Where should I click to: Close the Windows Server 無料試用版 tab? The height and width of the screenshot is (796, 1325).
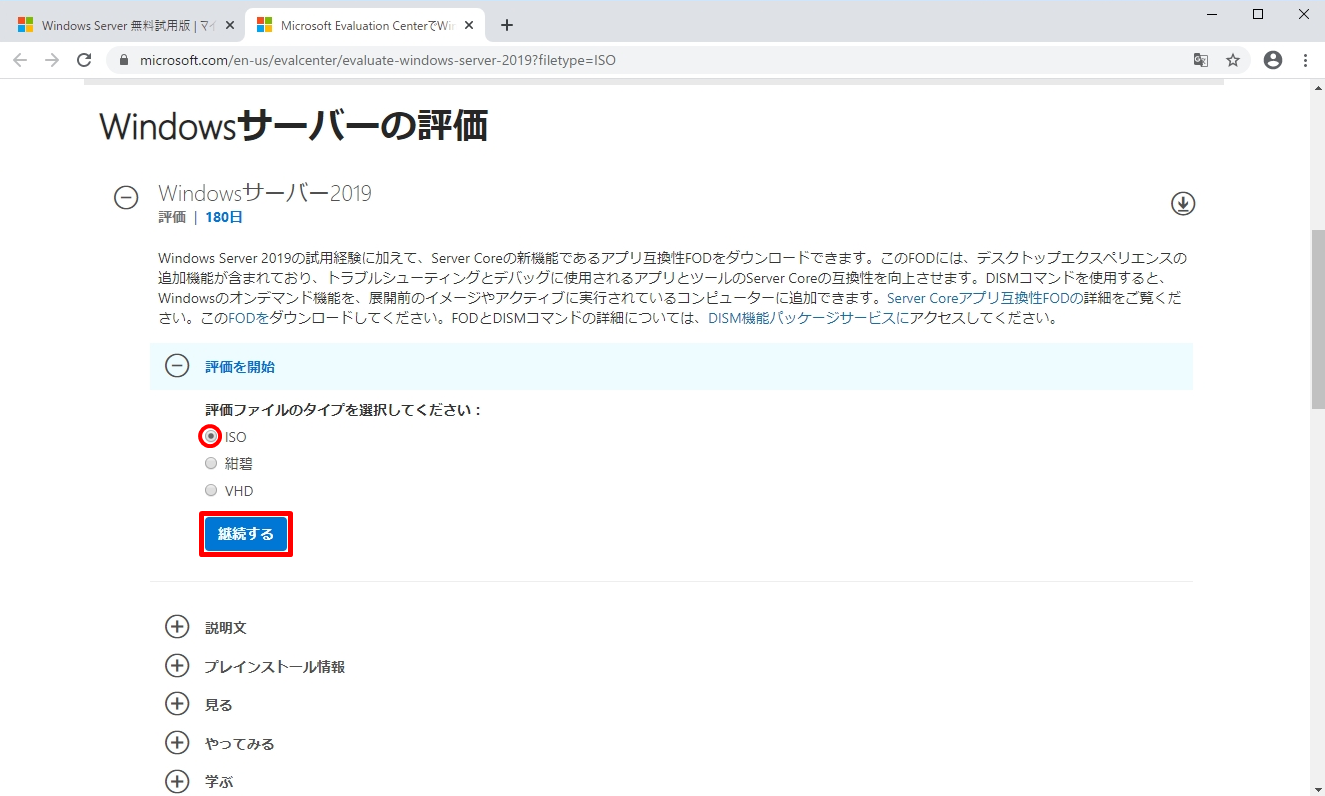click(x=230, y=25)
